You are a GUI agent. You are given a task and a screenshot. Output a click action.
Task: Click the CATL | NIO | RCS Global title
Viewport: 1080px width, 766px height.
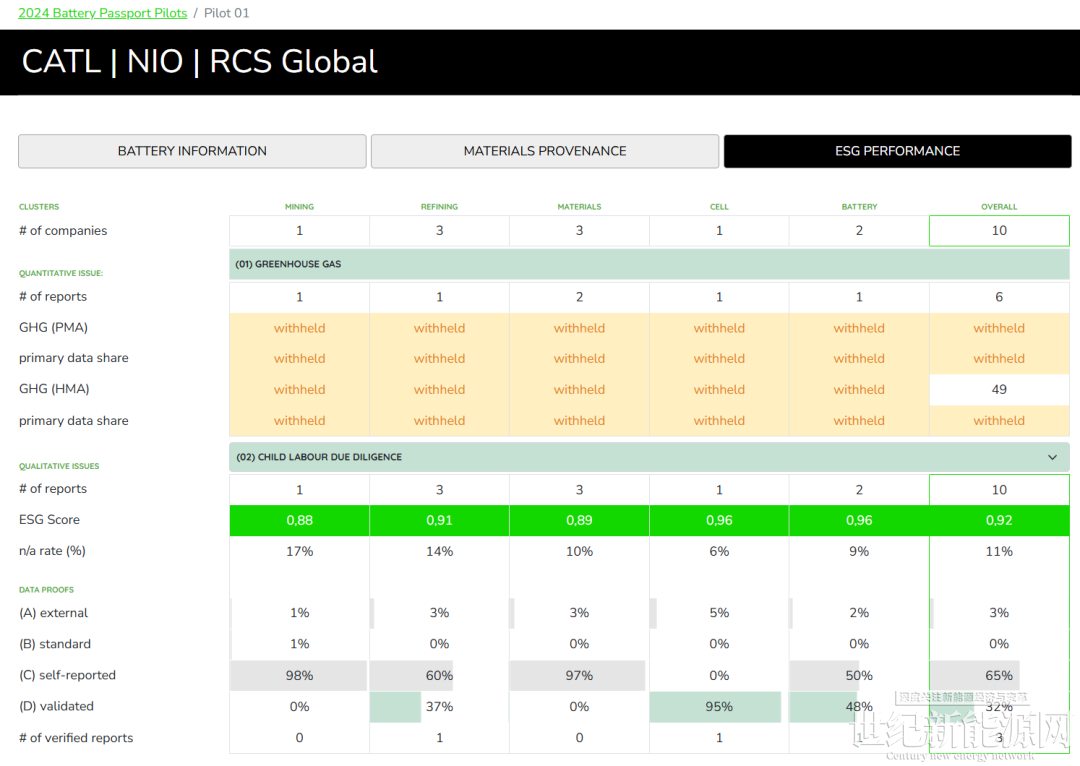[200, 62]
